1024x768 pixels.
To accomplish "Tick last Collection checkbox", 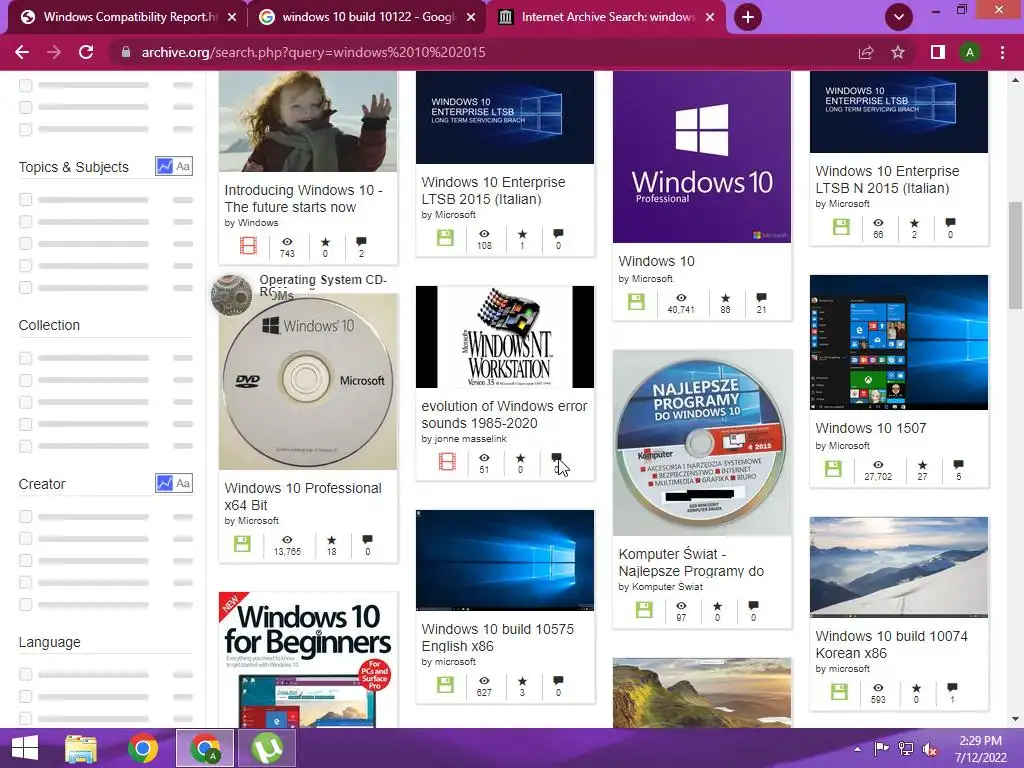I will 25,446.
